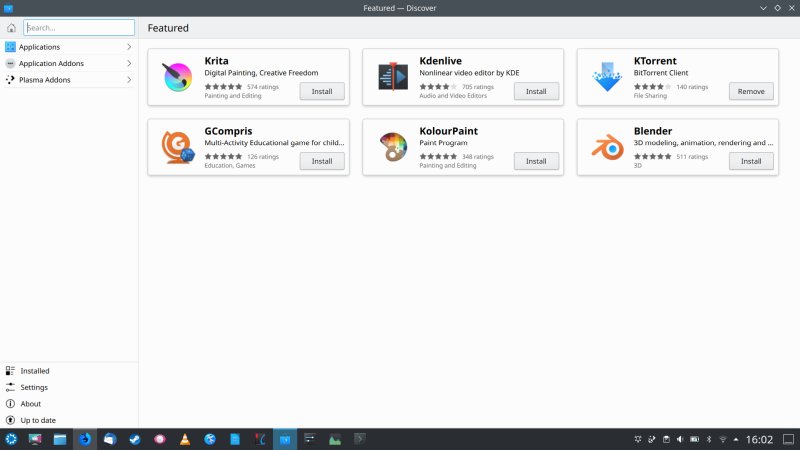
Task: Open the Krita app title
Action: [x=216, y=61]
